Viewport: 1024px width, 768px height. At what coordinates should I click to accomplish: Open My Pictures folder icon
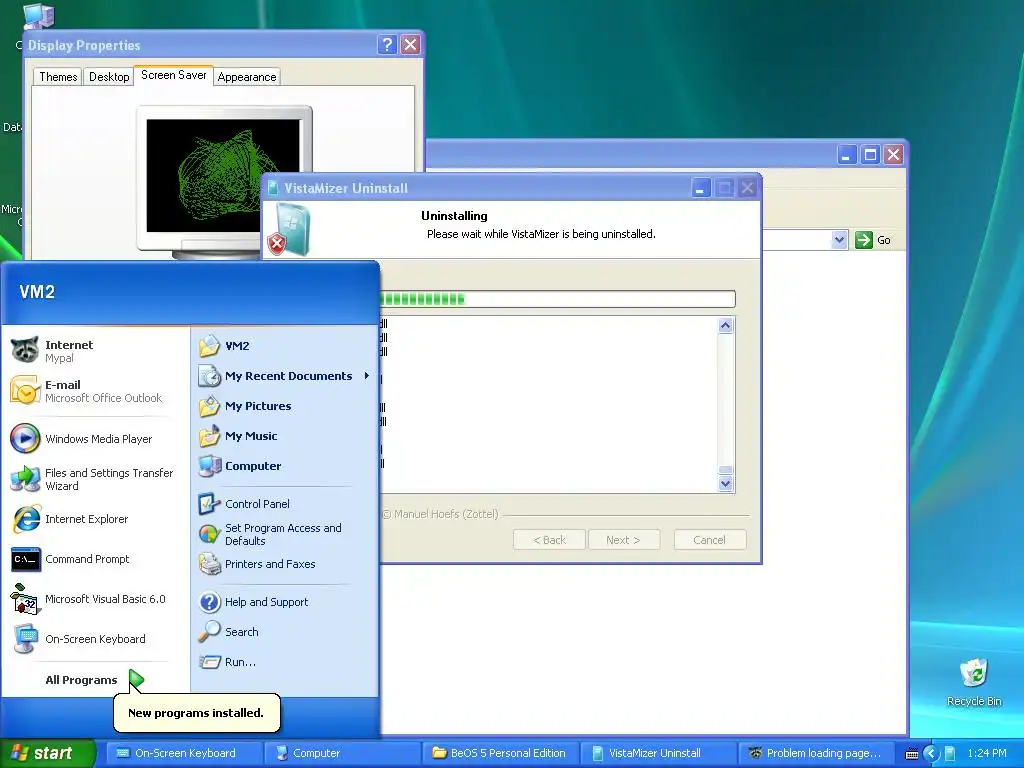click(x=210, y=406)
